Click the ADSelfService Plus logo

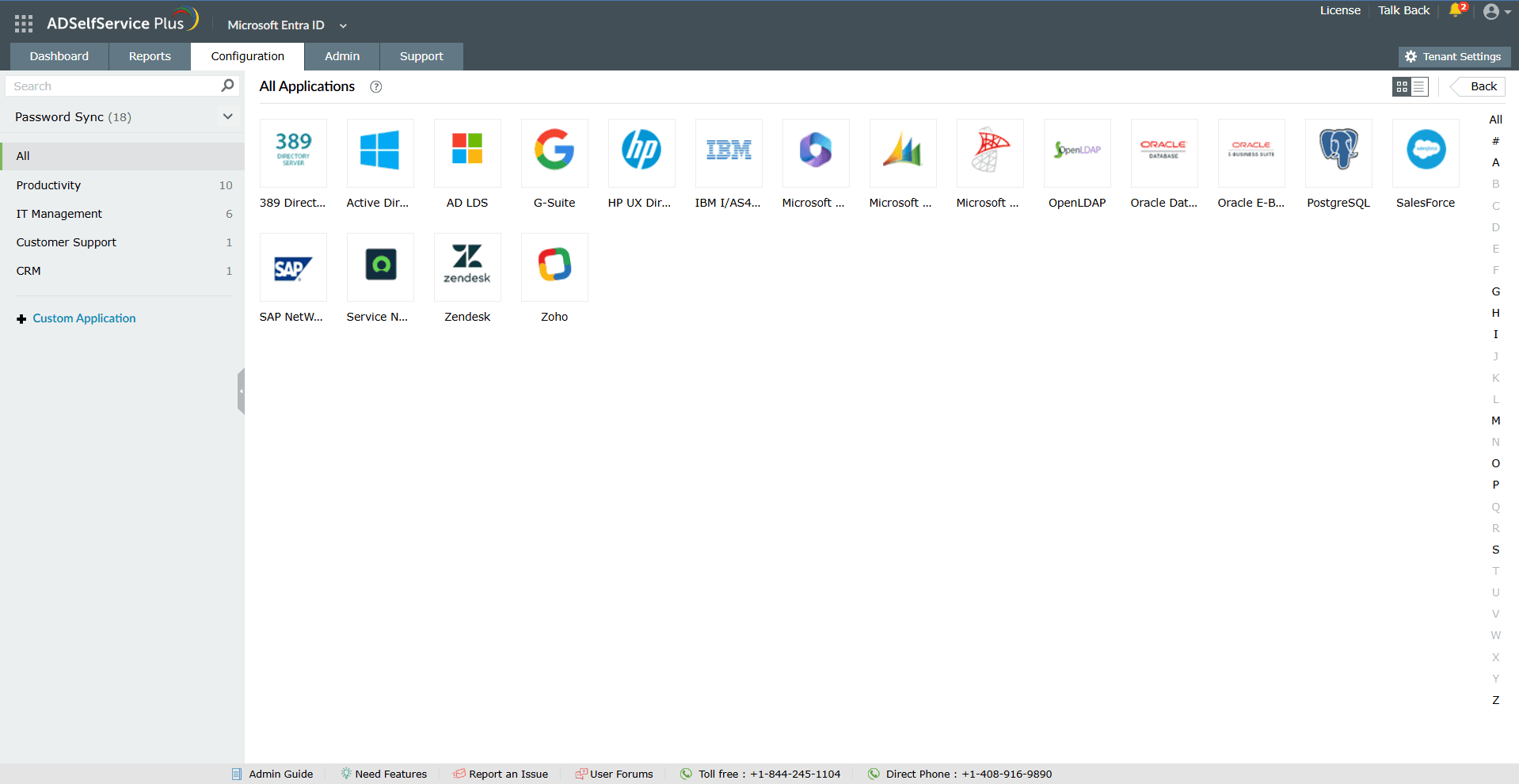click(x=123, y=21)
